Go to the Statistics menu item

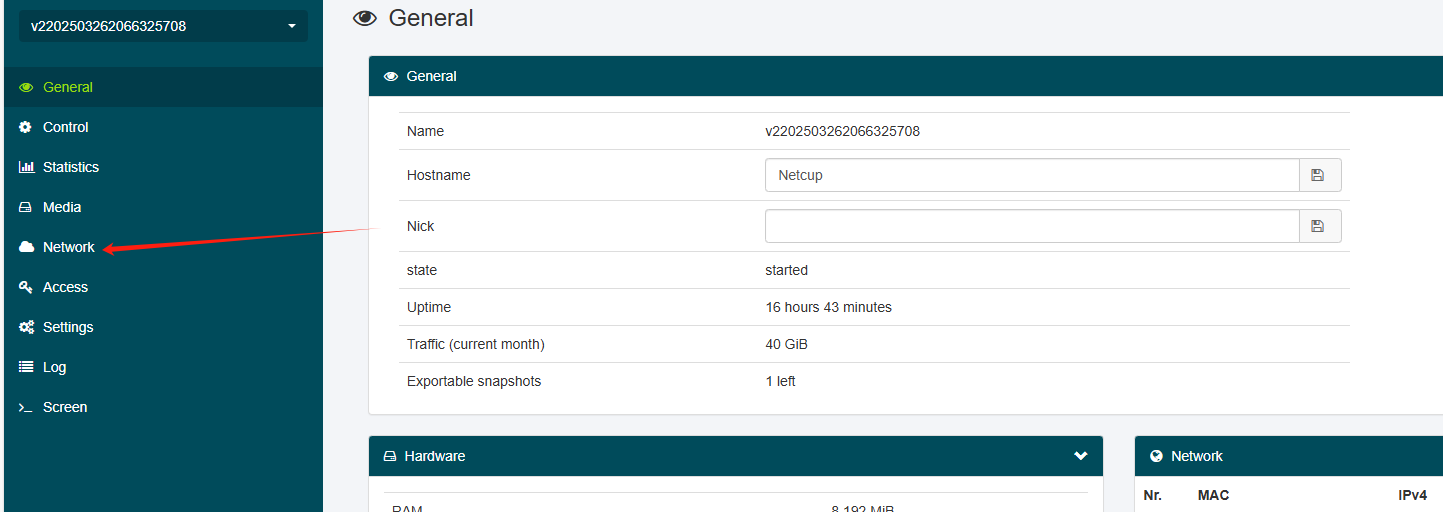(70, 167)
